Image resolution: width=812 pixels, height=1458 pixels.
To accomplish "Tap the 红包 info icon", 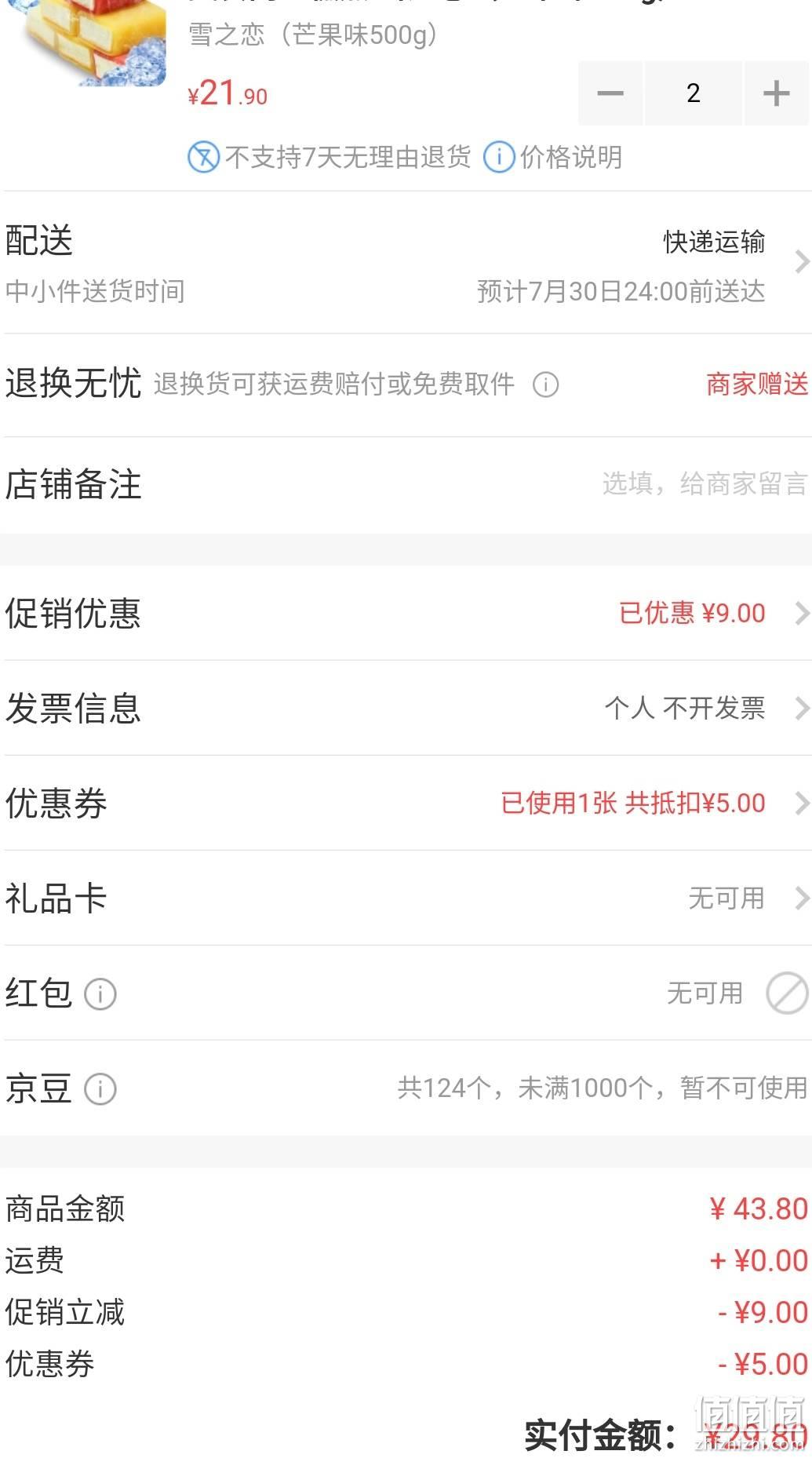I will 100,994.
